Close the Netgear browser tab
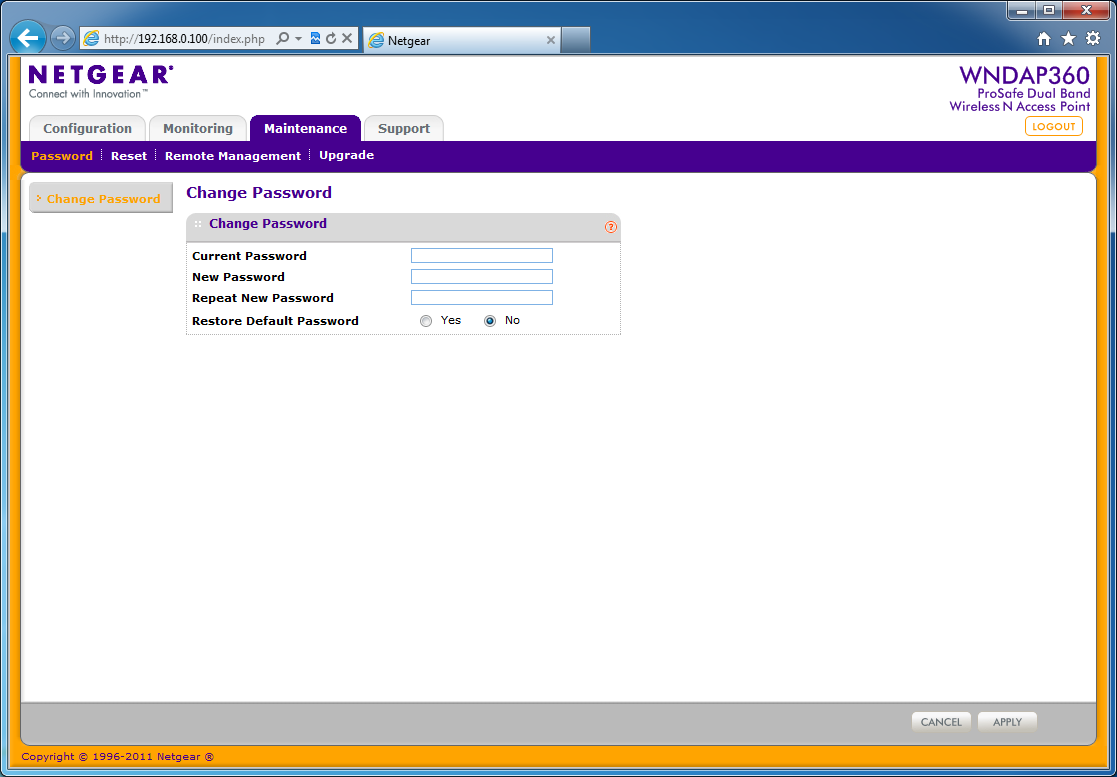The width and height of the screenshot is (1117, 777). click(x=551, y=41)
